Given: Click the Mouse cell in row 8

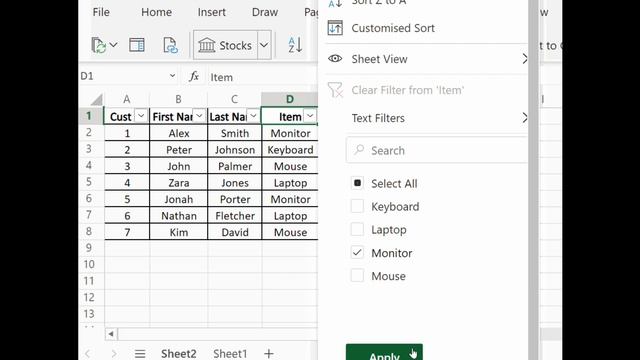Looking at the screenshot, I should coord(290,232).
